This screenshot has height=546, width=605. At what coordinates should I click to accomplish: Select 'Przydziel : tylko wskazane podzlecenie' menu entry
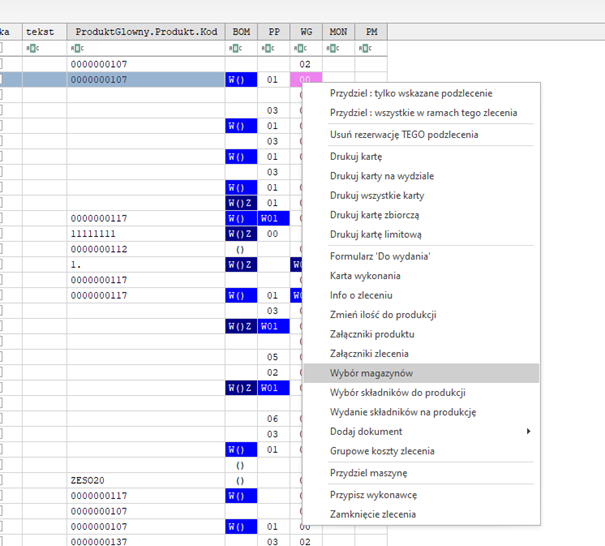[x=421, y=93]
